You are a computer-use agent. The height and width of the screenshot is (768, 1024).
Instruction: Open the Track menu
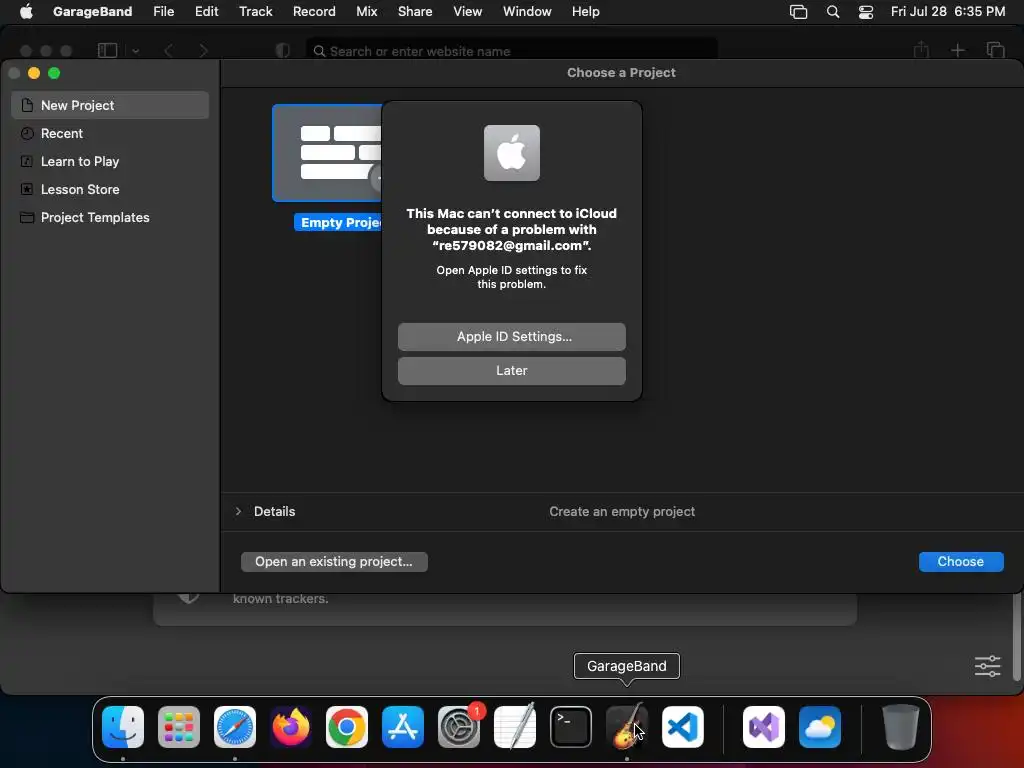pyautogui.click(x=255, y=12)
